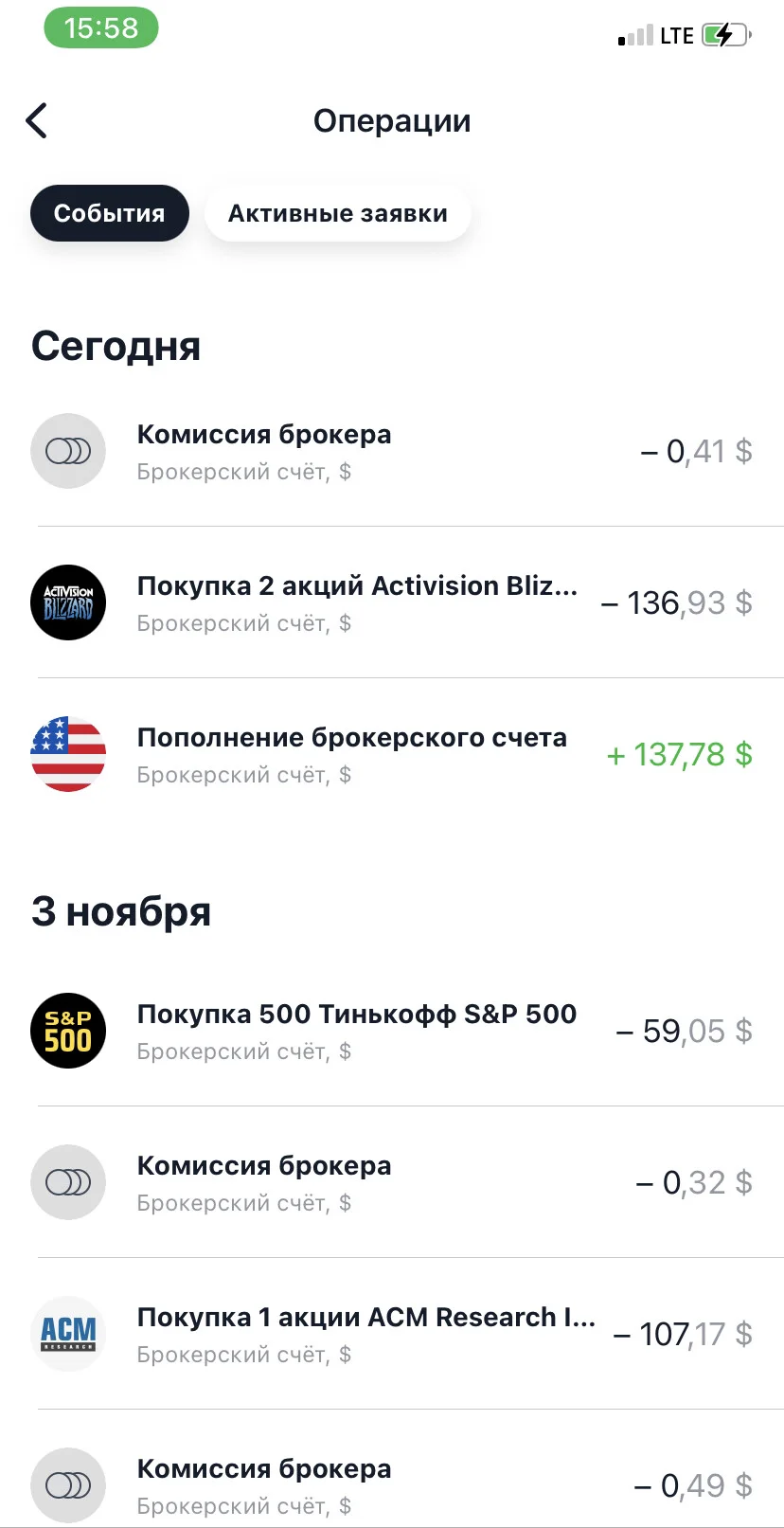Tap the – 136,93 $ amount

pos(677,602)
